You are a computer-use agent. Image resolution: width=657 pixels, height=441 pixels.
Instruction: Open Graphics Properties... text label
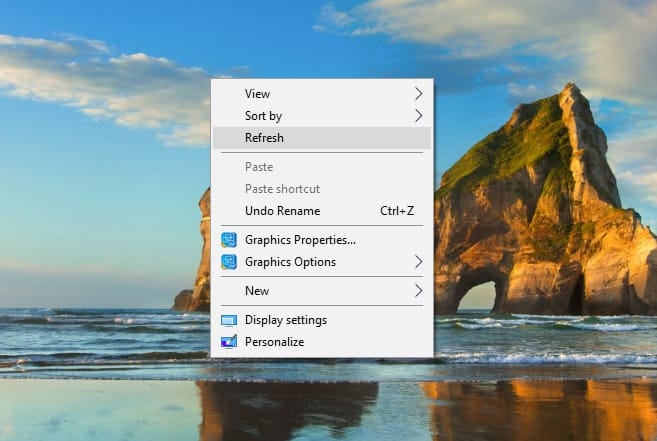coord(300,240)
